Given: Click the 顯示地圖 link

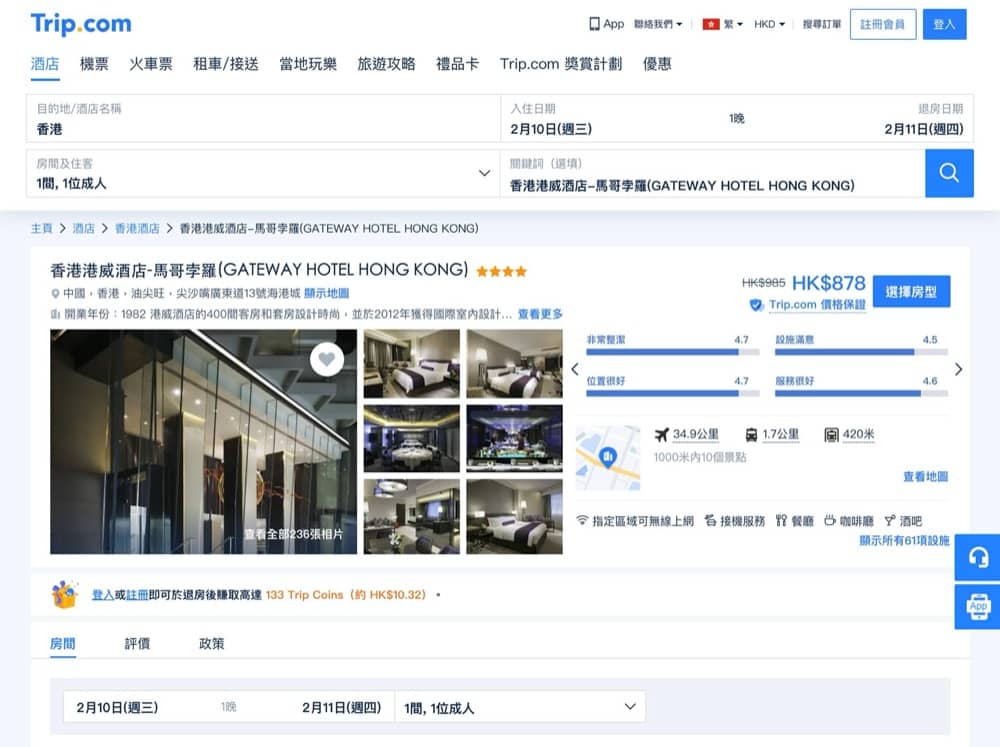Looking at the screenshot, I should coord(327,293).
